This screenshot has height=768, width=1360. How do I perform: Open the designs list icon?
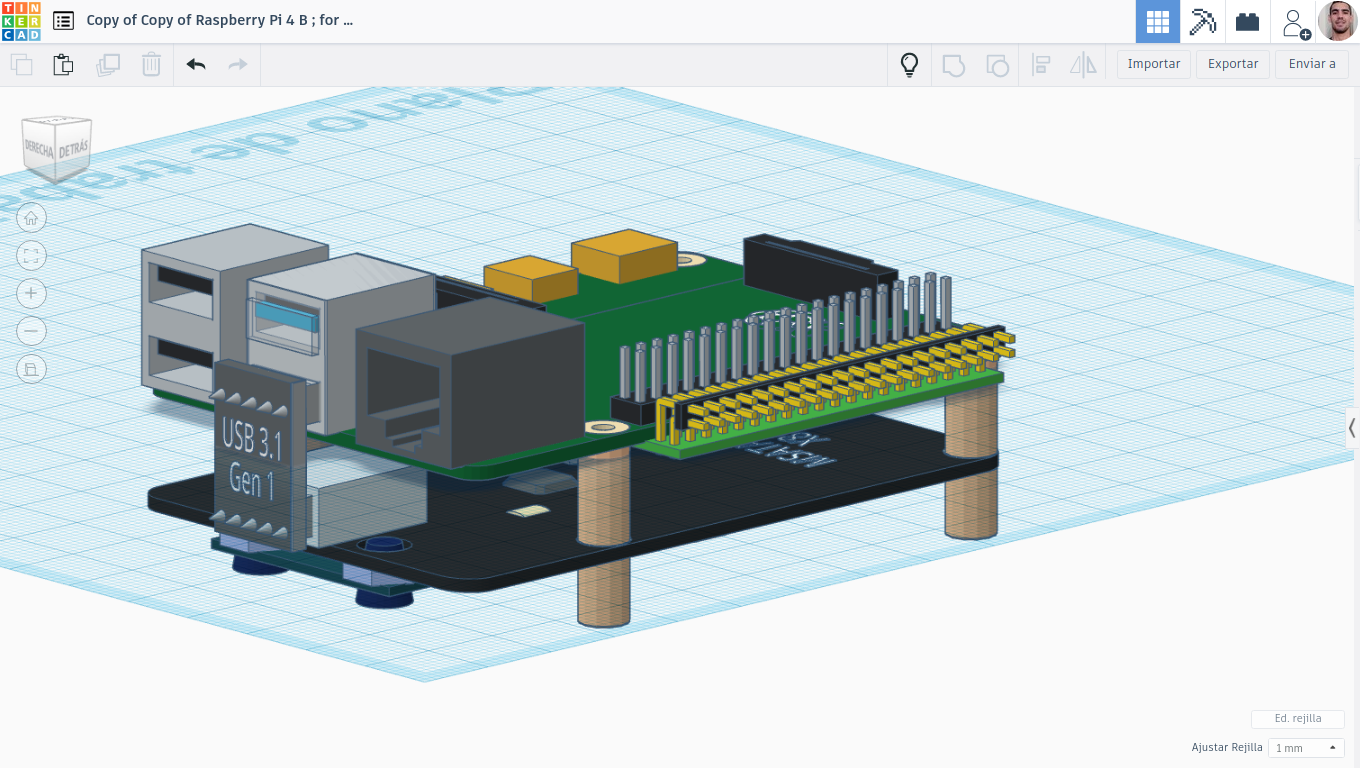pyautogui.click(x=63, y=20)
